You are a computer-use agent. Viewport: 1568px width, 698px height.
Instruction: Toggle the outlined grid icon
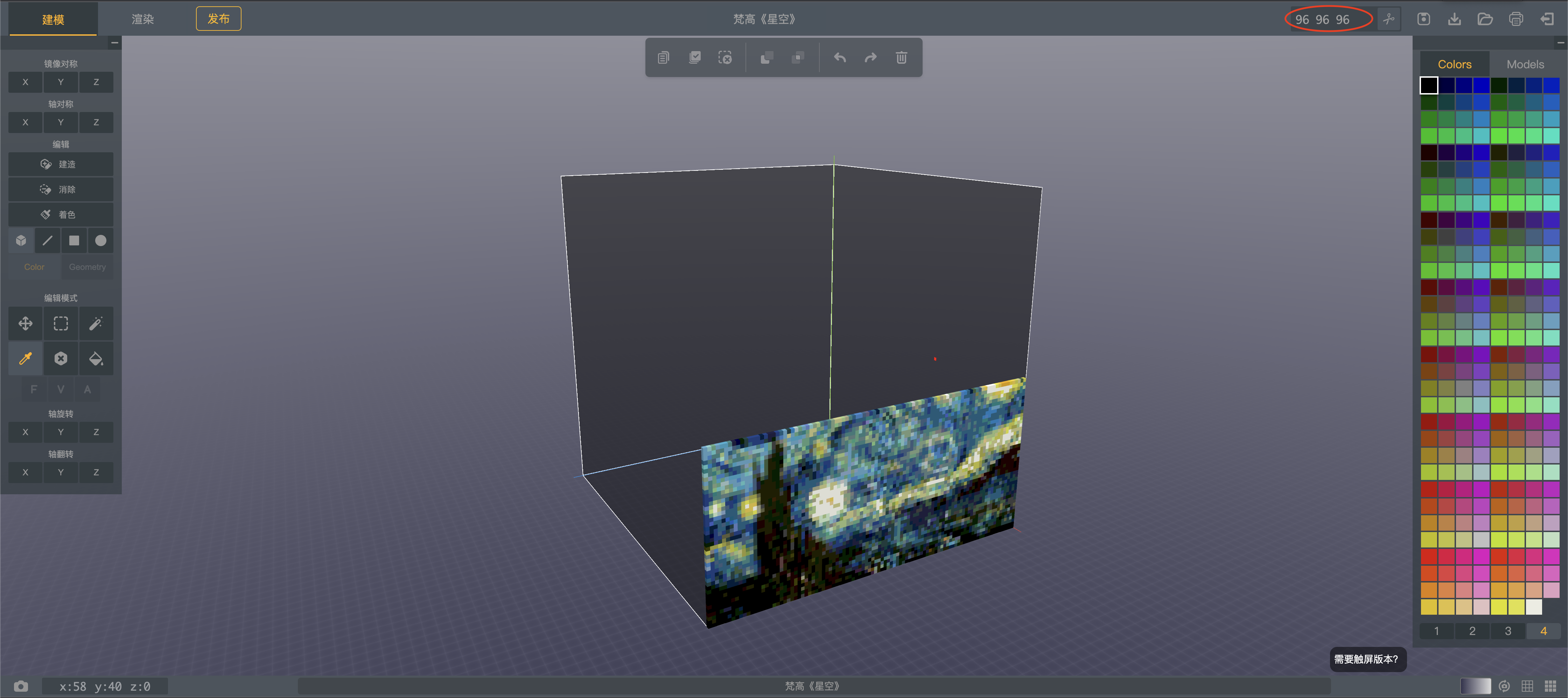(1527, 686)
